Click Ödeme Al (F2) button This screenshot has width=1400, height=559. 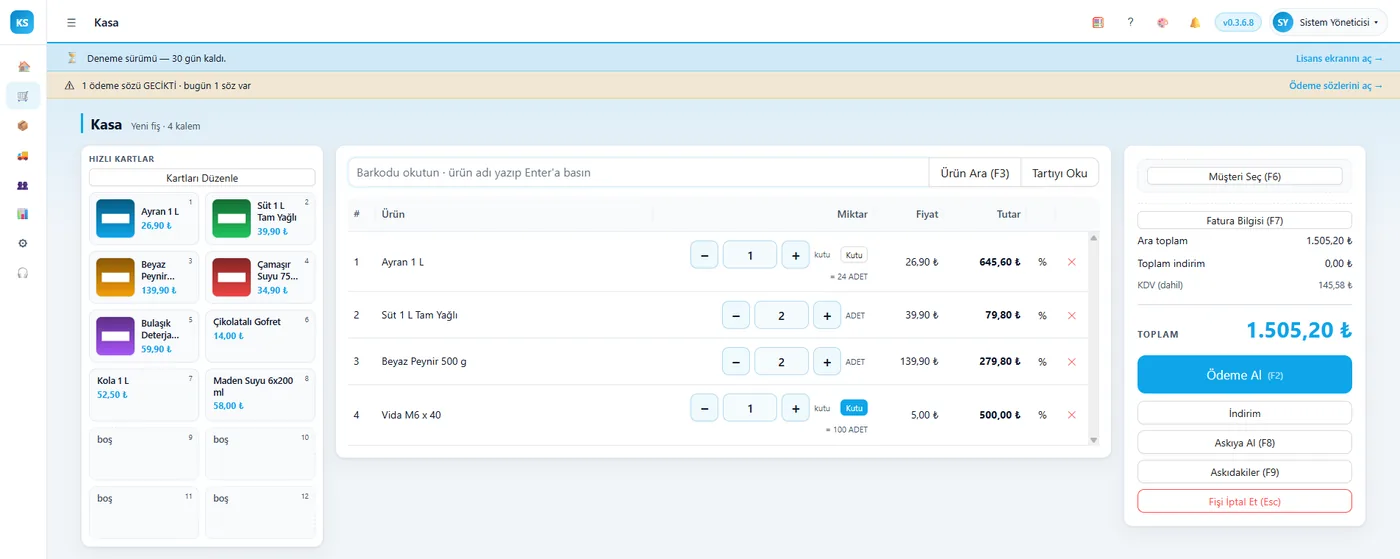(x=1244, y=375)
